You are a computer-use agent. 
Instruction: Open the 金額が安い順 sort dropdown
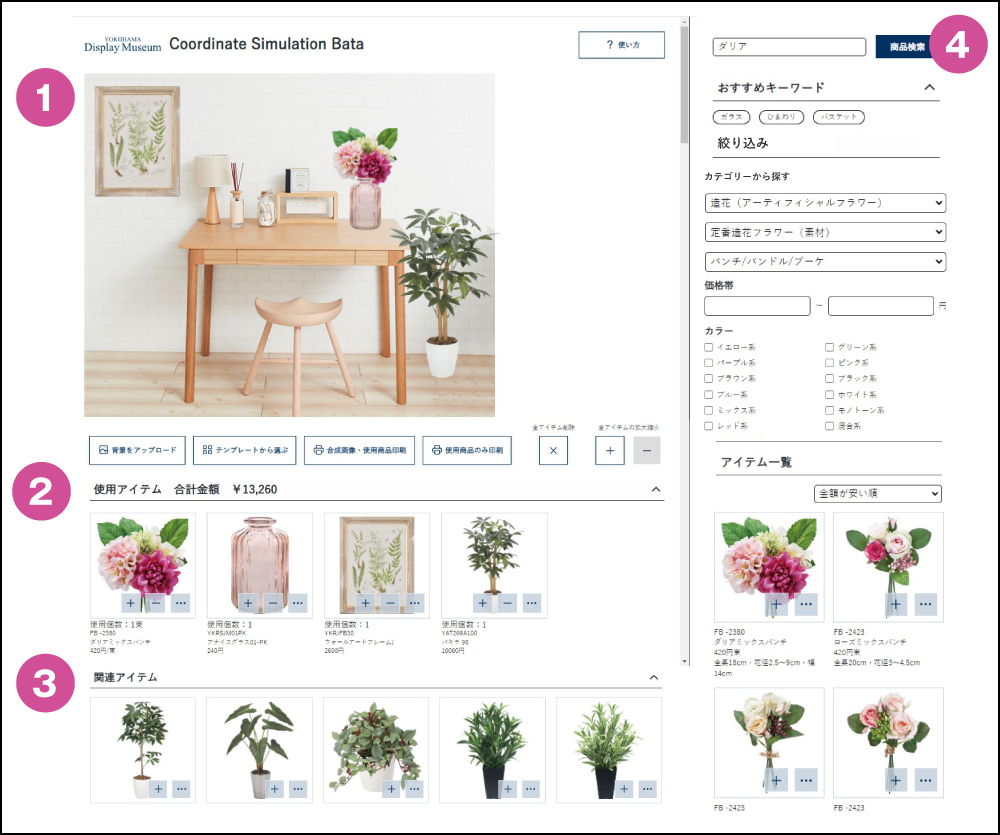click(878, 493)
